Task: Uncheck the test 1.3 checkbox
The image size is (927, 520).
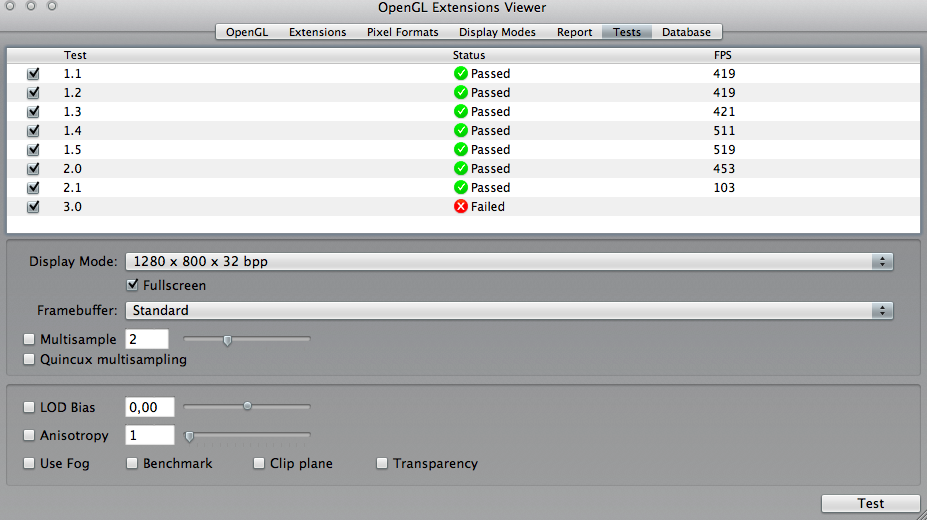Action: [33, 112]
